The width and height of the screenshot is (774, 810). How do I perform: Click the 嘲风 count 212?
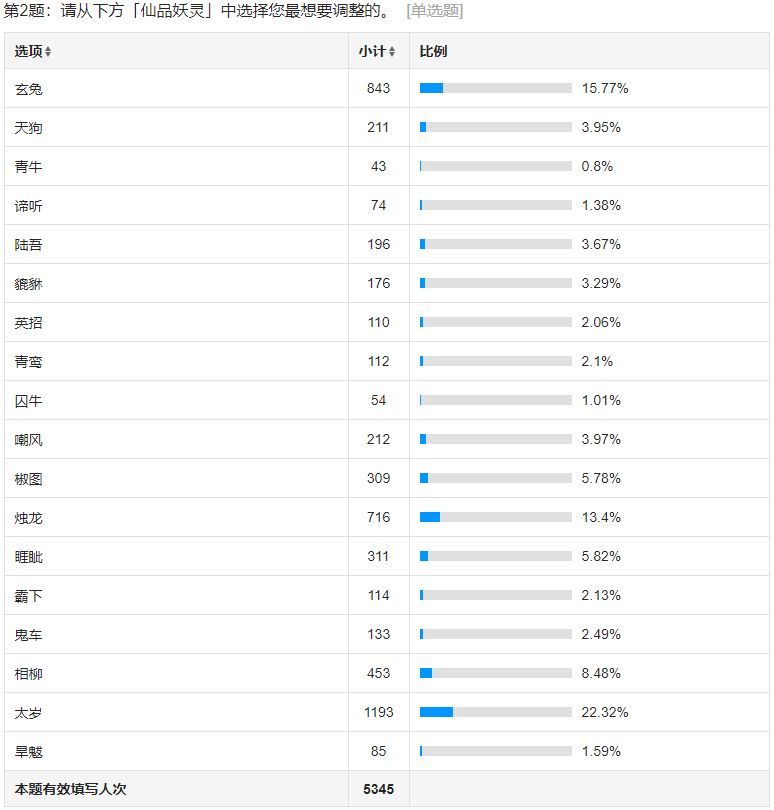pyautogui.click(x=378, y=440)
